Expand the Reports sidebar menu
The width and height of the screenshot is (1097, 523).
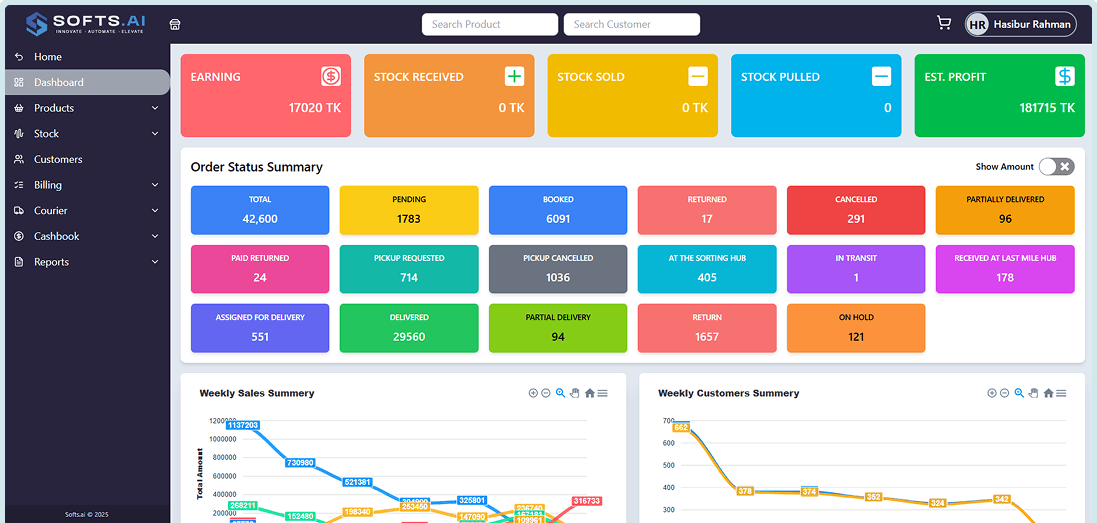85,262
